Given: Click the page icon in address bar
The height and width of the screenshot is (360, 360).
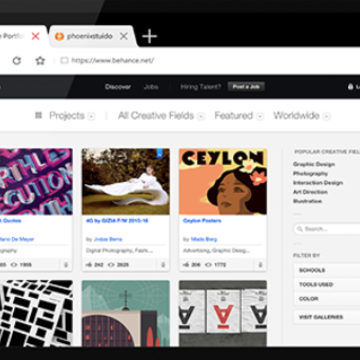Looking at the screenshot, I should [x=64, y=60].
